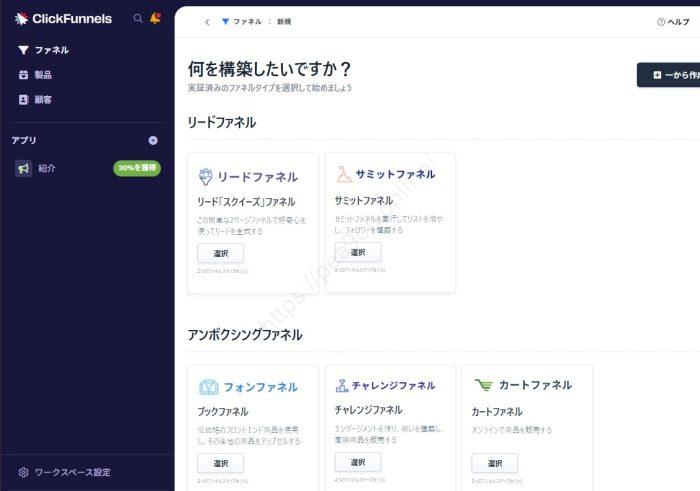700x491 pixels.
Task: Open 製品 in the sidebar menu
Action: (43, 75)
